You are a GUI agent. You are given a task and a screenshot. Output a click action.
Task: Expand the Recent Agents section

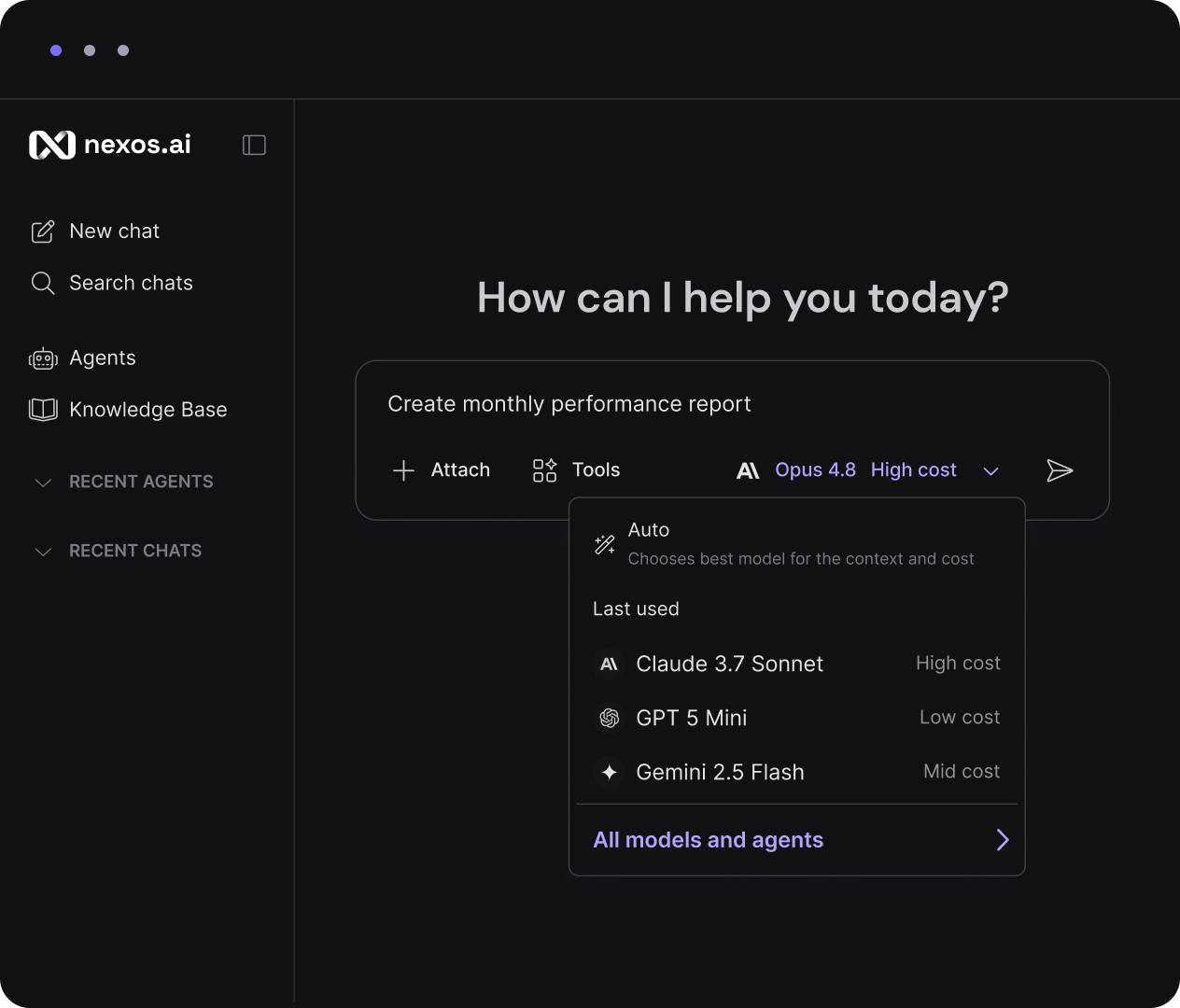click(123, 482)
